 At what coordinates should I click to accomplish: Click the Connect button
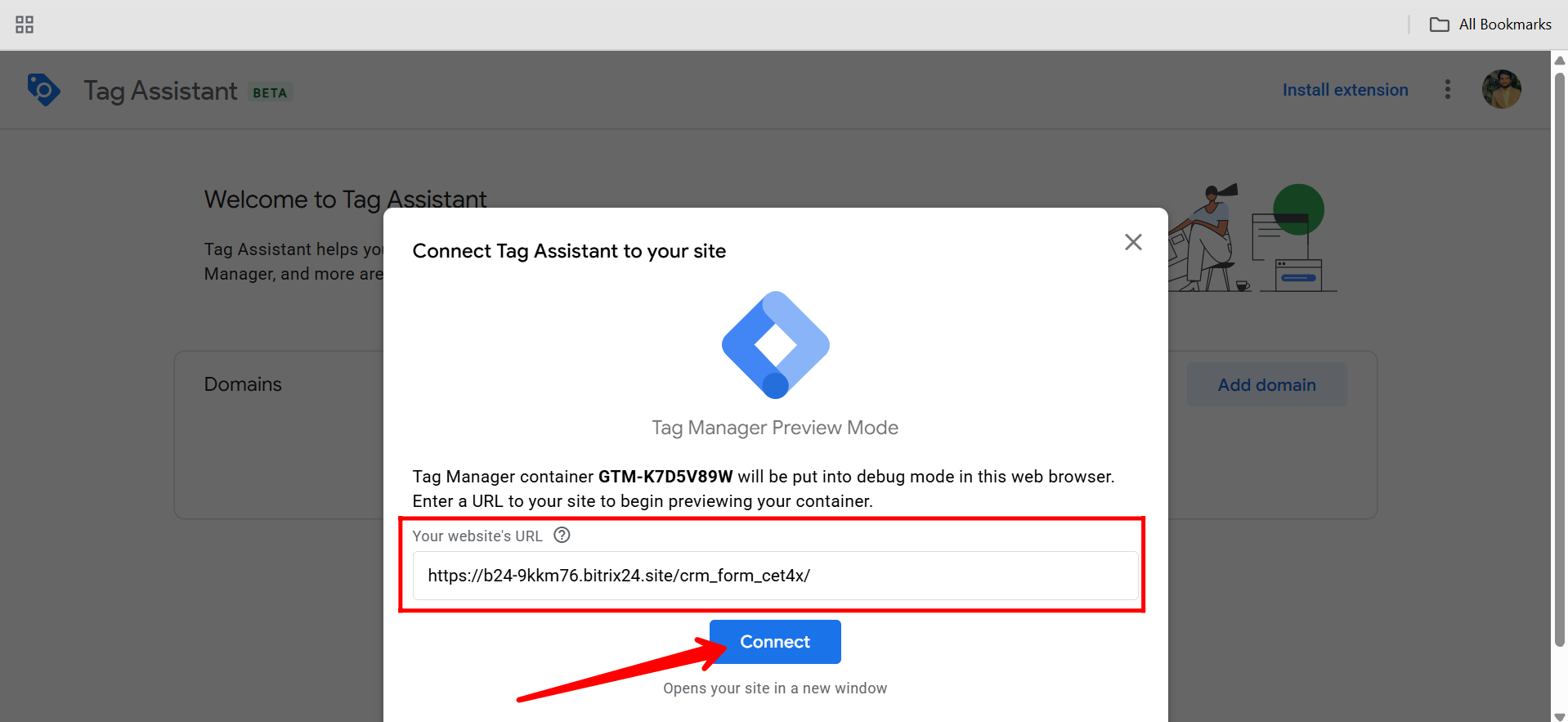[x=775, y=642]
